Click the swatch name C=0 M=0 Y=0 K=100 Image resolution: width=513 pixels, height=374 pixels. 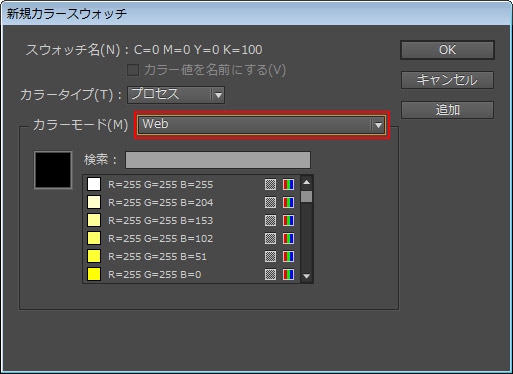pyautogui.click(x=198, y=50)
